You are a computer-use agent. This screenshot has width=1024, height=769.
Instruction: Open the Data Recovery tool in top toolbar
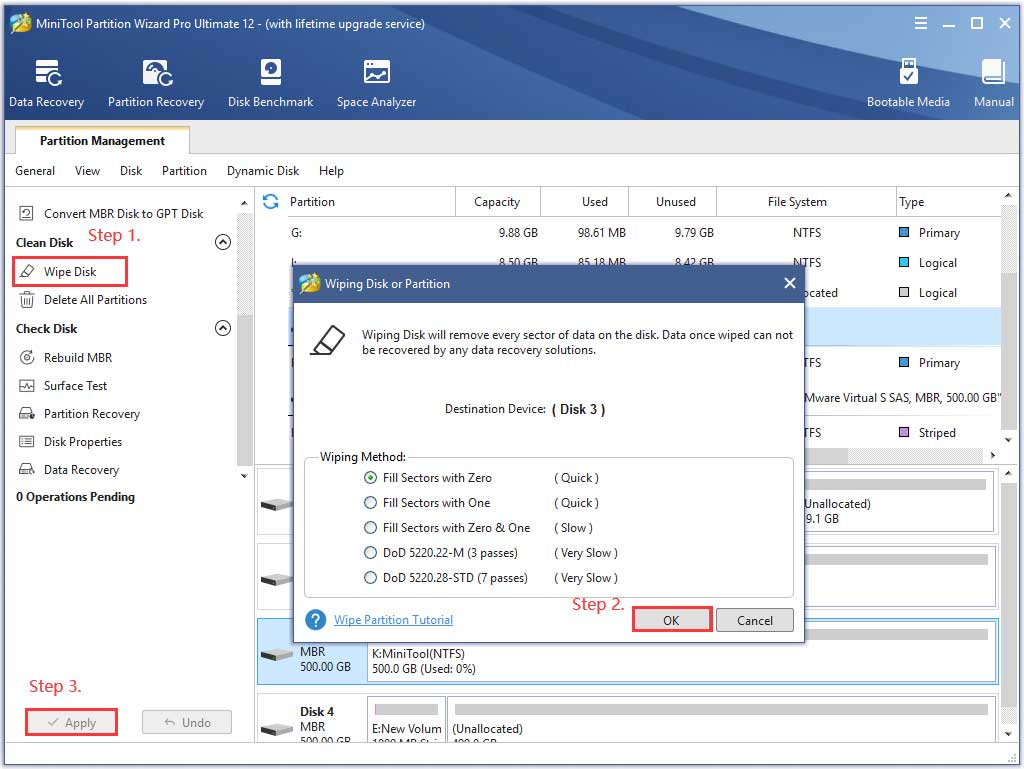[46, 83]
